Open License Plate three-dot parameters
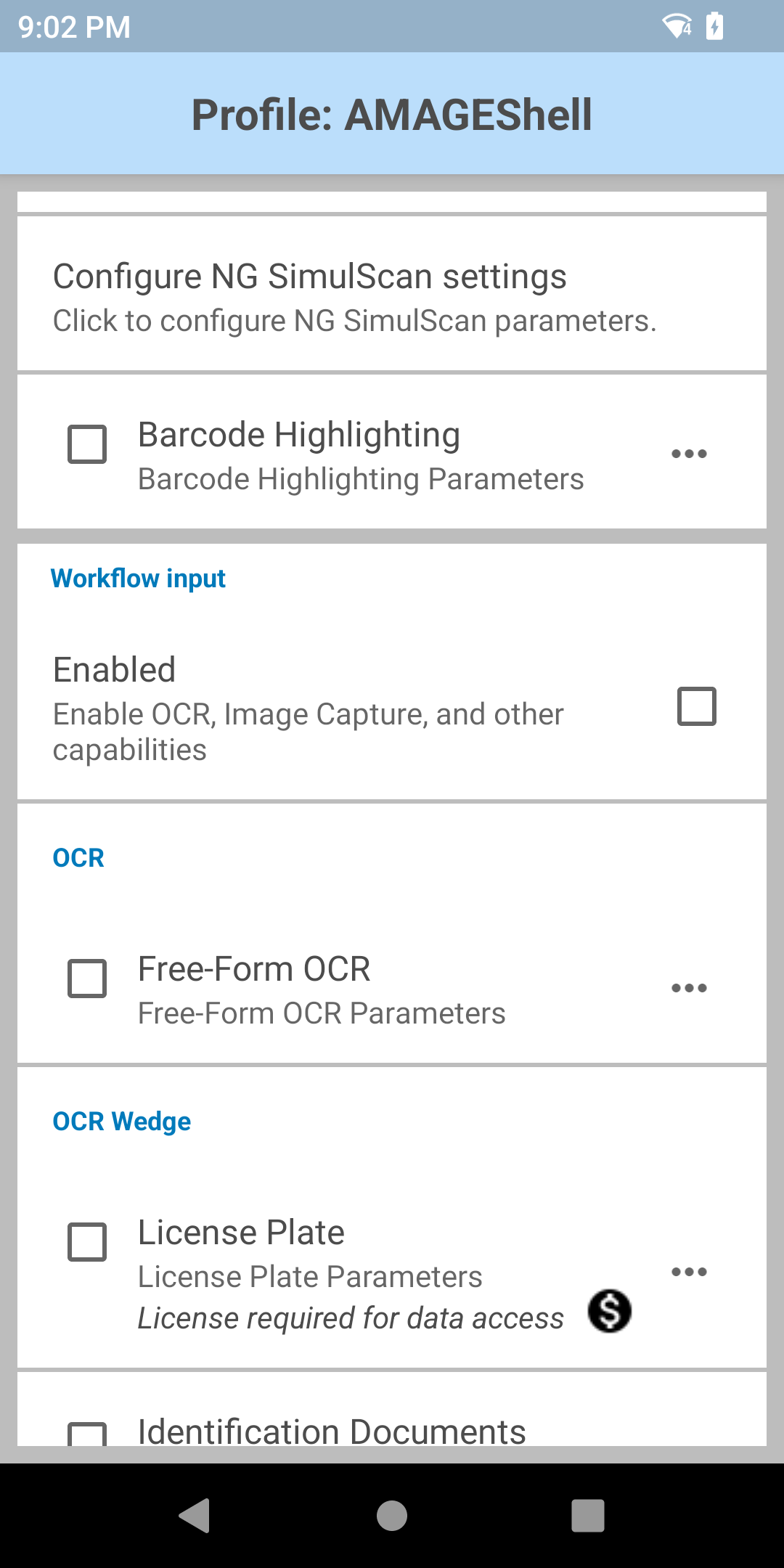 [x=688, y=1272]
